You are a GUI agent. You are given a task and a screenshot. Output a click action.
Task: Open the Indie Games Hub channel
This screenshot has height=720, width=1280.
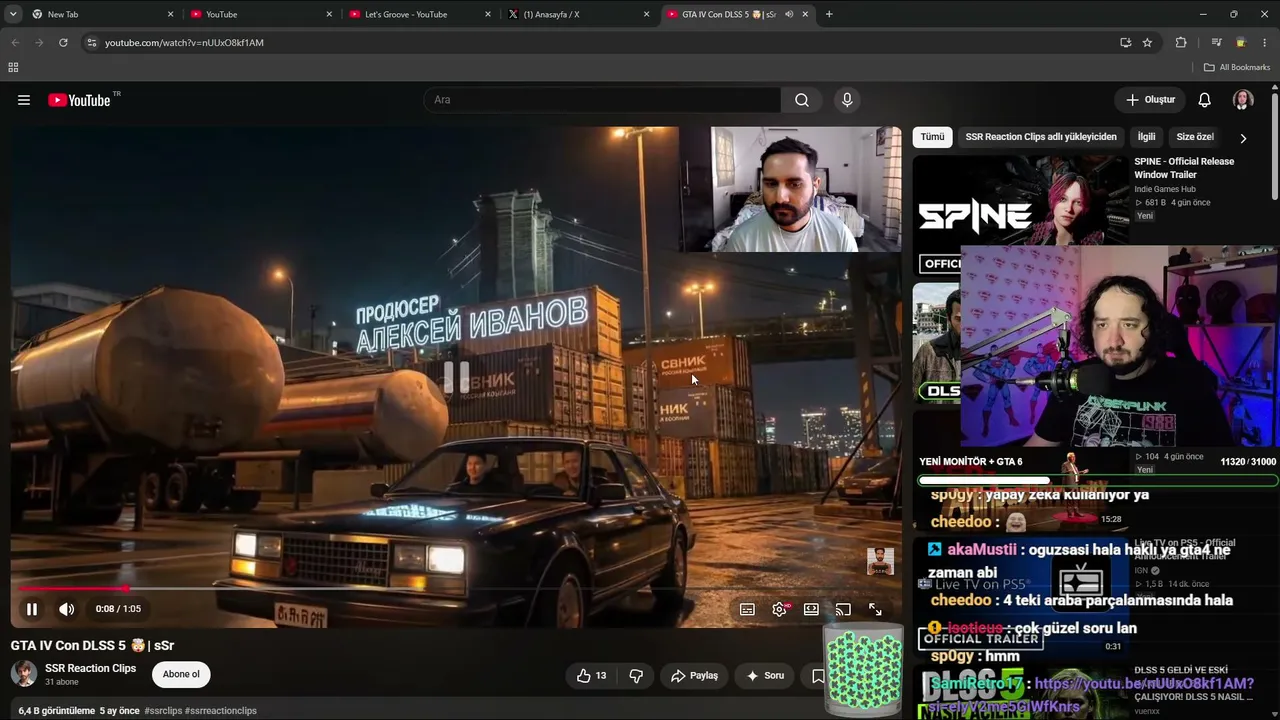click(x=1165, y=189)
